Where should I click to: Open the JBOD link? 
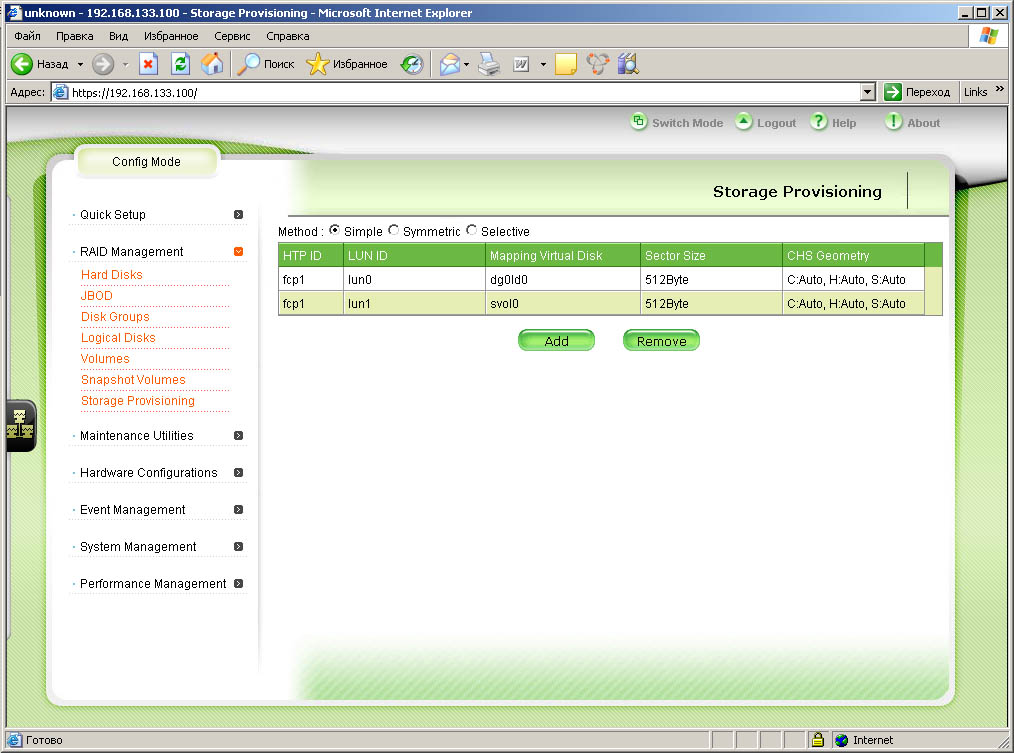(96, 296)
